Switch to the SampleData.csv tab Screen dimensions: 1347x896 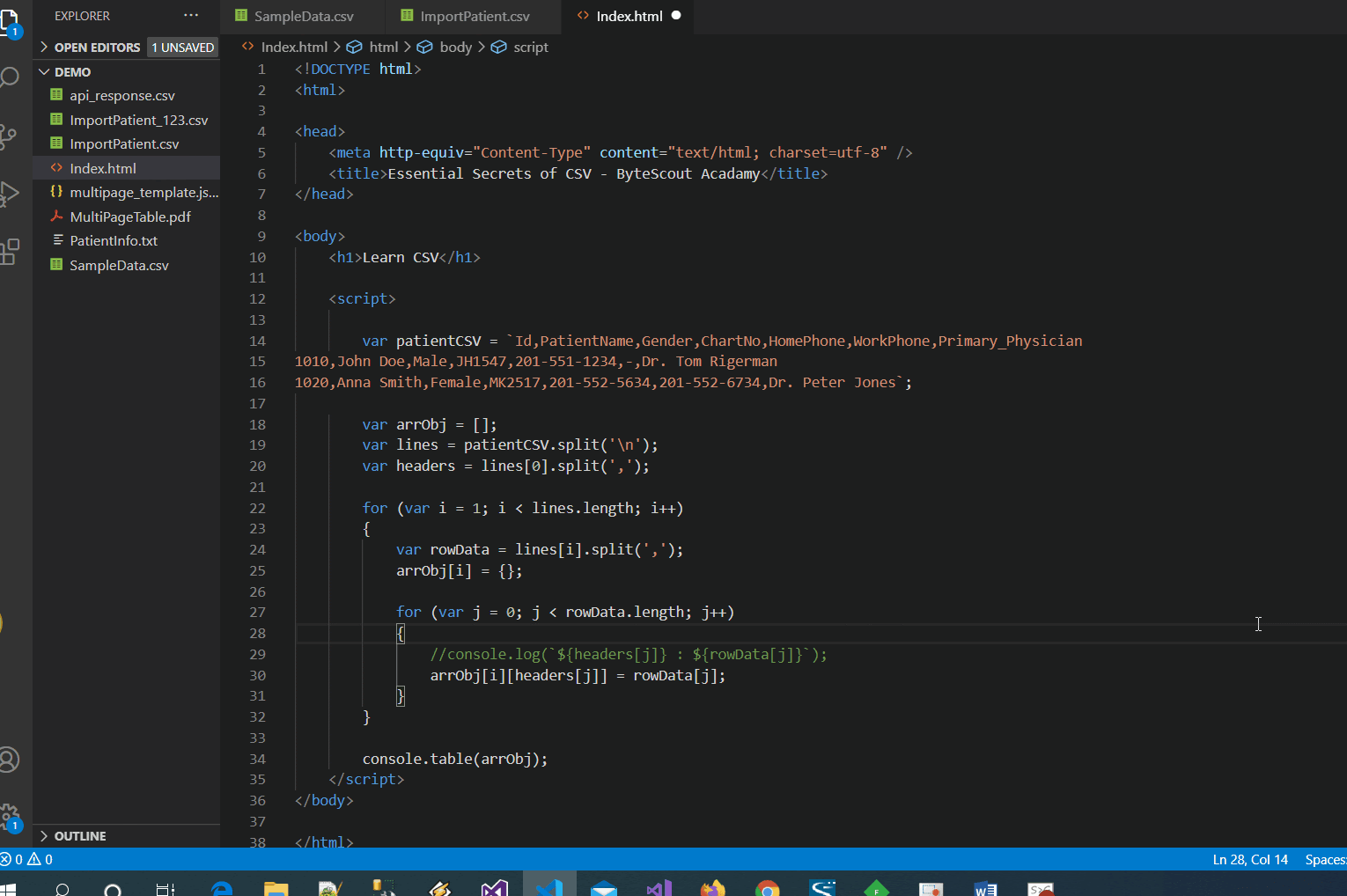point(302,16)
